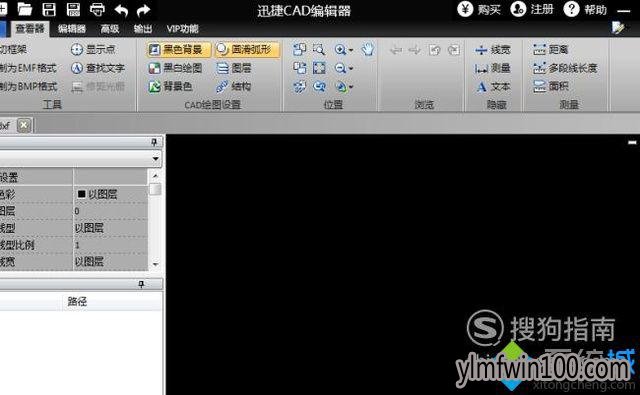The height and width of the screenshot is (395, 640).
Task: Click the zoom in magnifier icon
Action: [340, 49]
